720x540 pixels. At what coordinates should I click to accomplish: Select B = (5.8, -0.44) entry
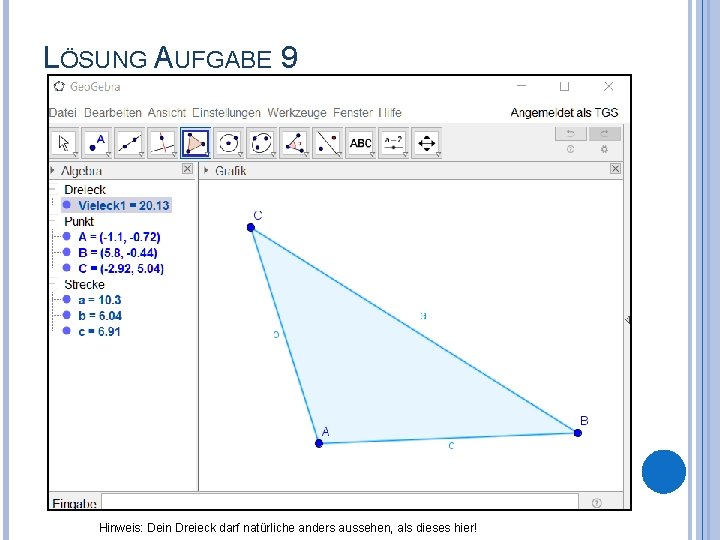click(118, 253)
